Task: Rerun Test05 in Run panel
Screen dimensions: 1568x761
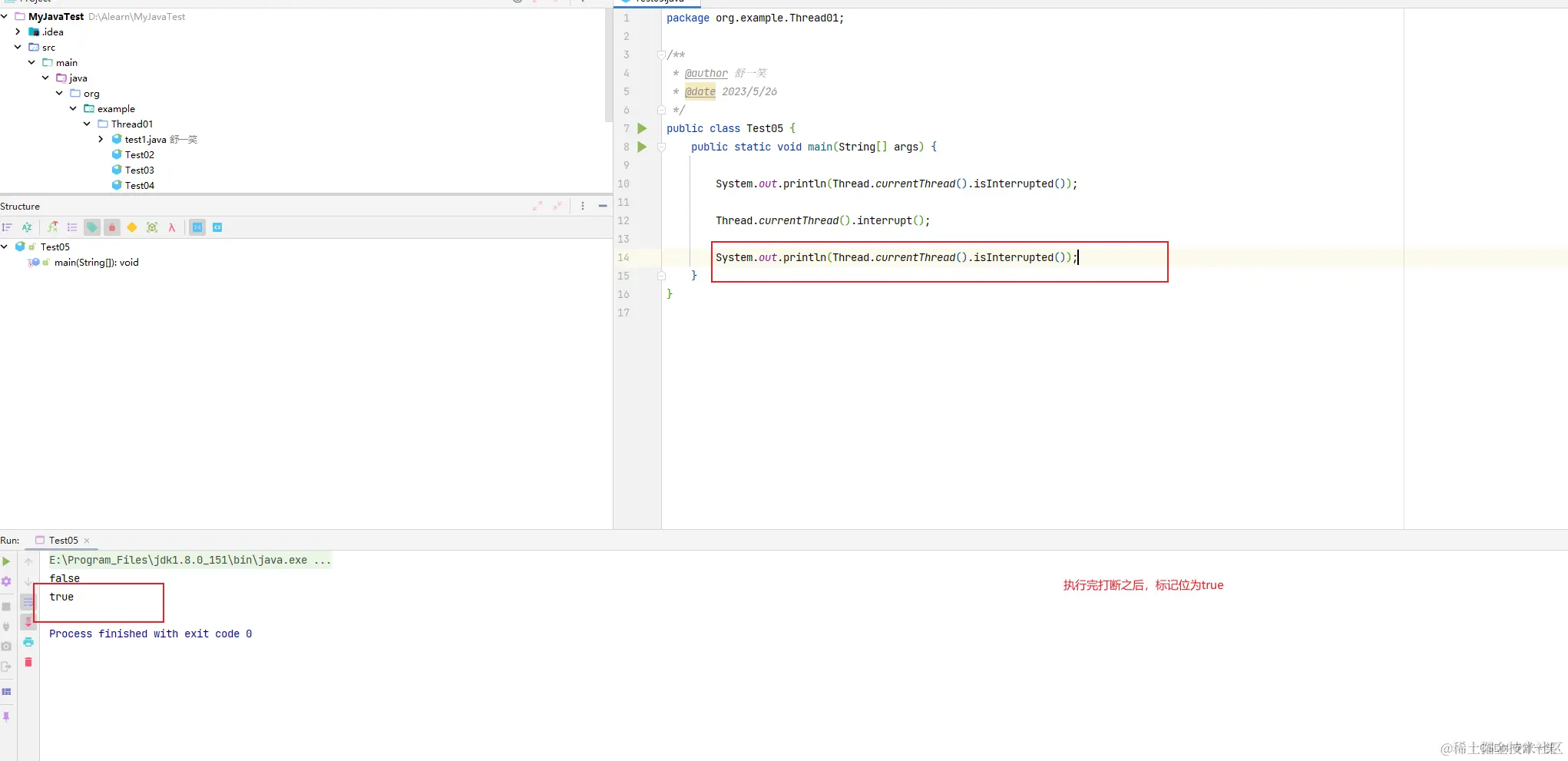Action: 6,561
